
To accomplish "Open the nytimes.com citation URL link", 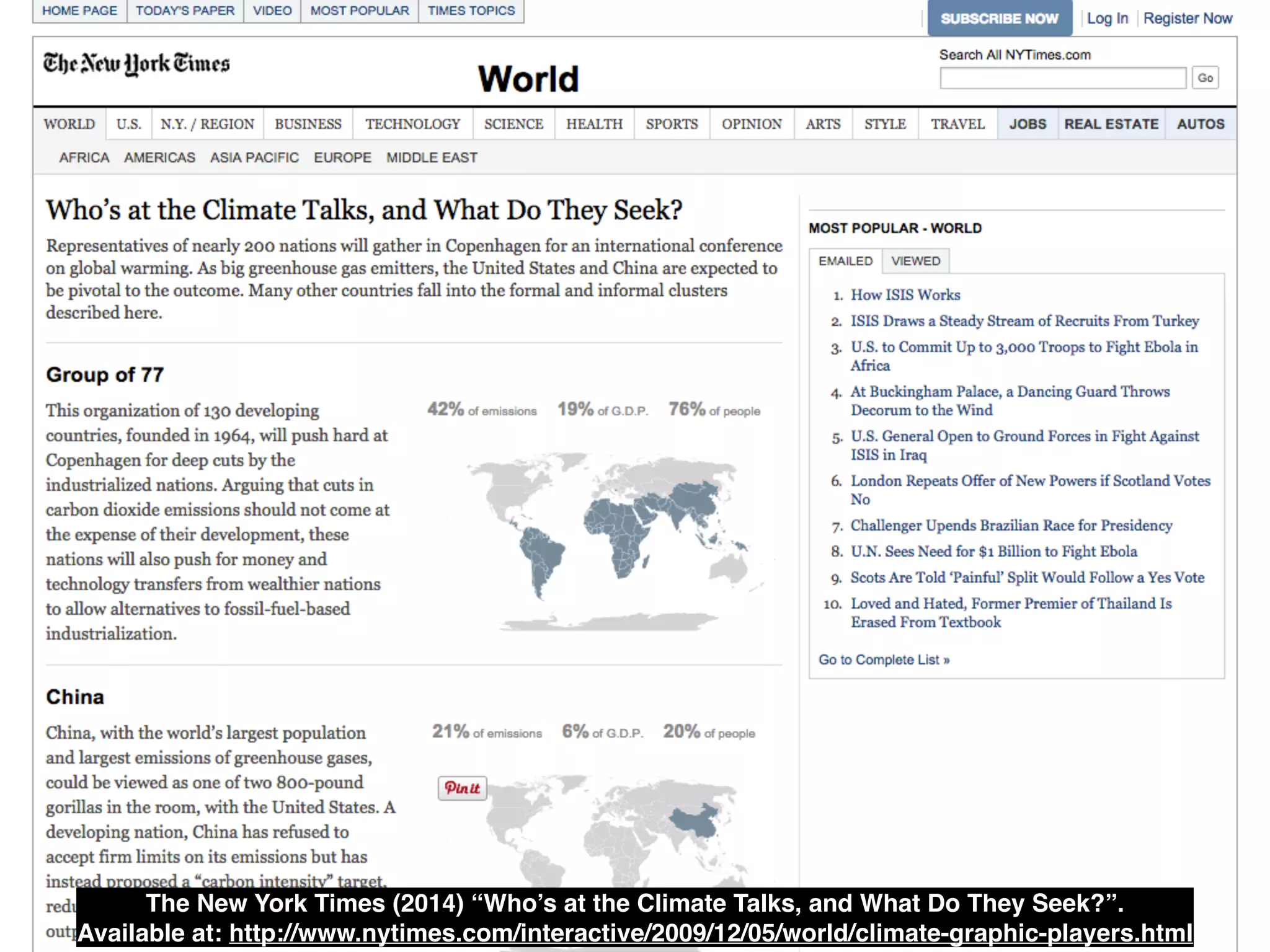I will click(711, 933).
